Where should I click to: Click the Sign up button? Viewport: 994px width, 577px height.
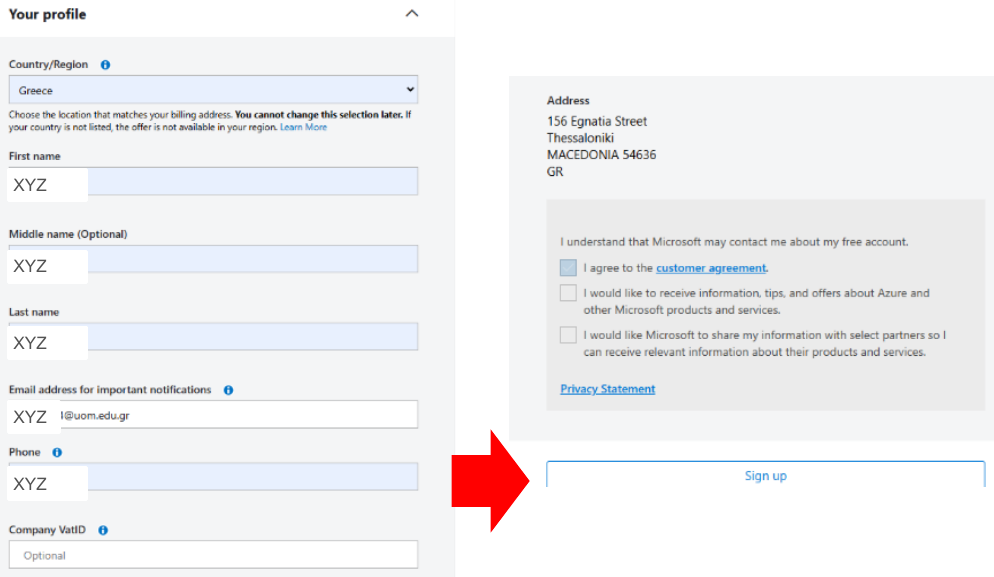766,476
